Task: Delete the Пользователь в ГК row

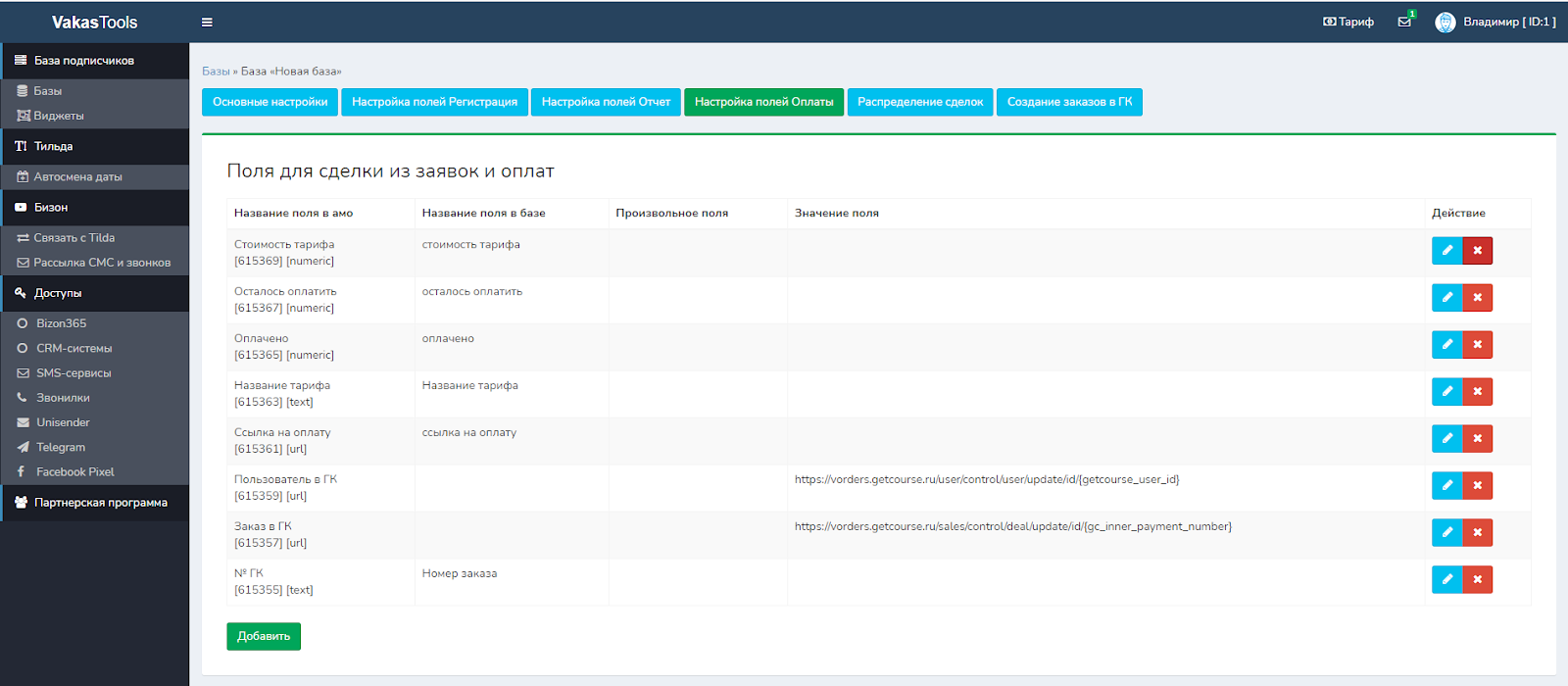Action: (1477, 486)
